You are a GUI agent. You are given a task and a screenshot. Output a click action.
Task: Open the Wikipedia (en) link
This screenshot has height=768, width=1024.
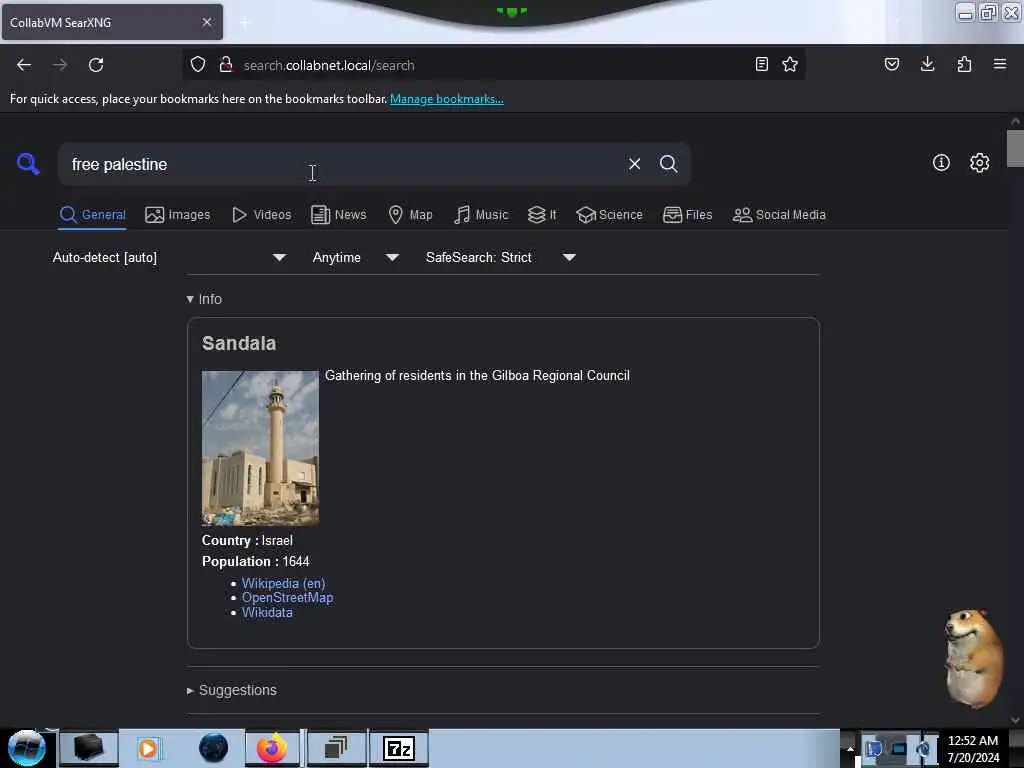point(283,583)
